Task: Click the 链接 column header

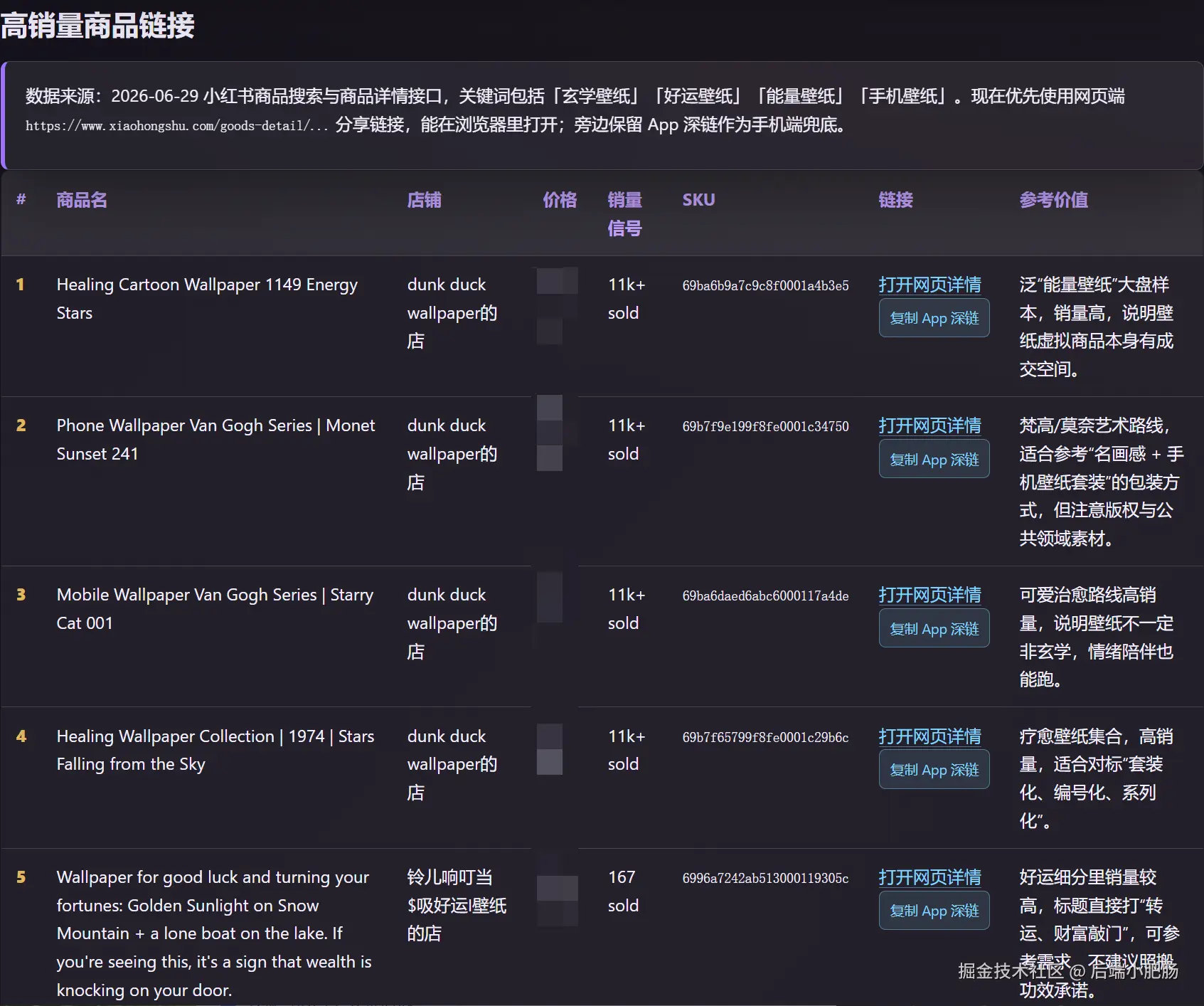Action: tap(895, 200)
